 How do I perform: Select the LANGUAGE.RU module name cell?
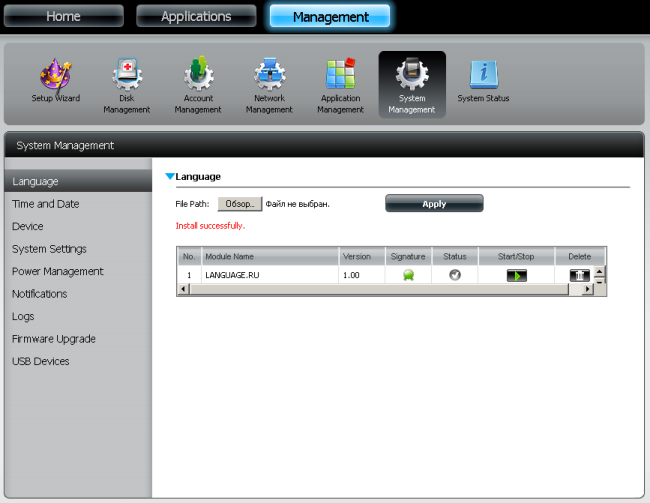(x=270, y=275)
